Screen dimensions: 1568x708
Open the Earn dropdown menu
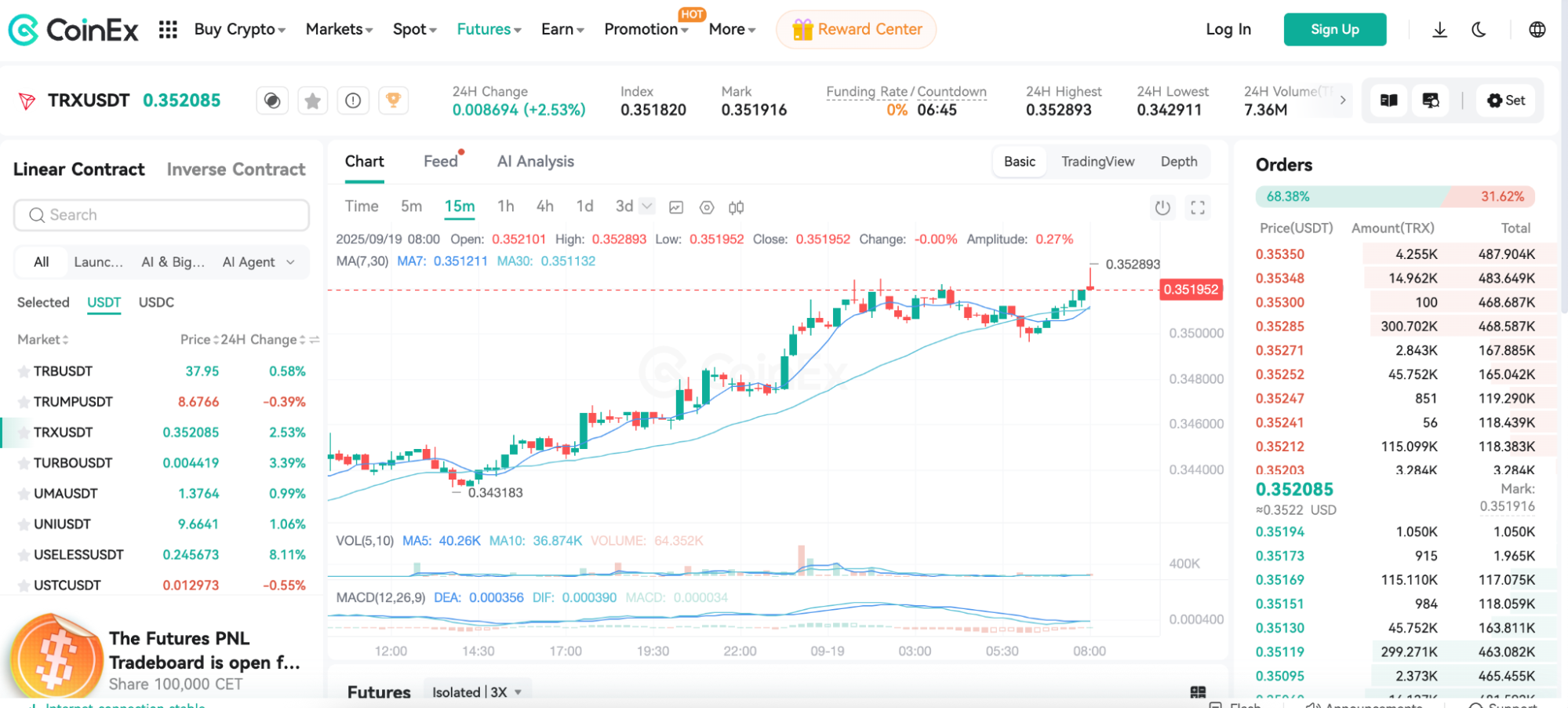(562, 30)
